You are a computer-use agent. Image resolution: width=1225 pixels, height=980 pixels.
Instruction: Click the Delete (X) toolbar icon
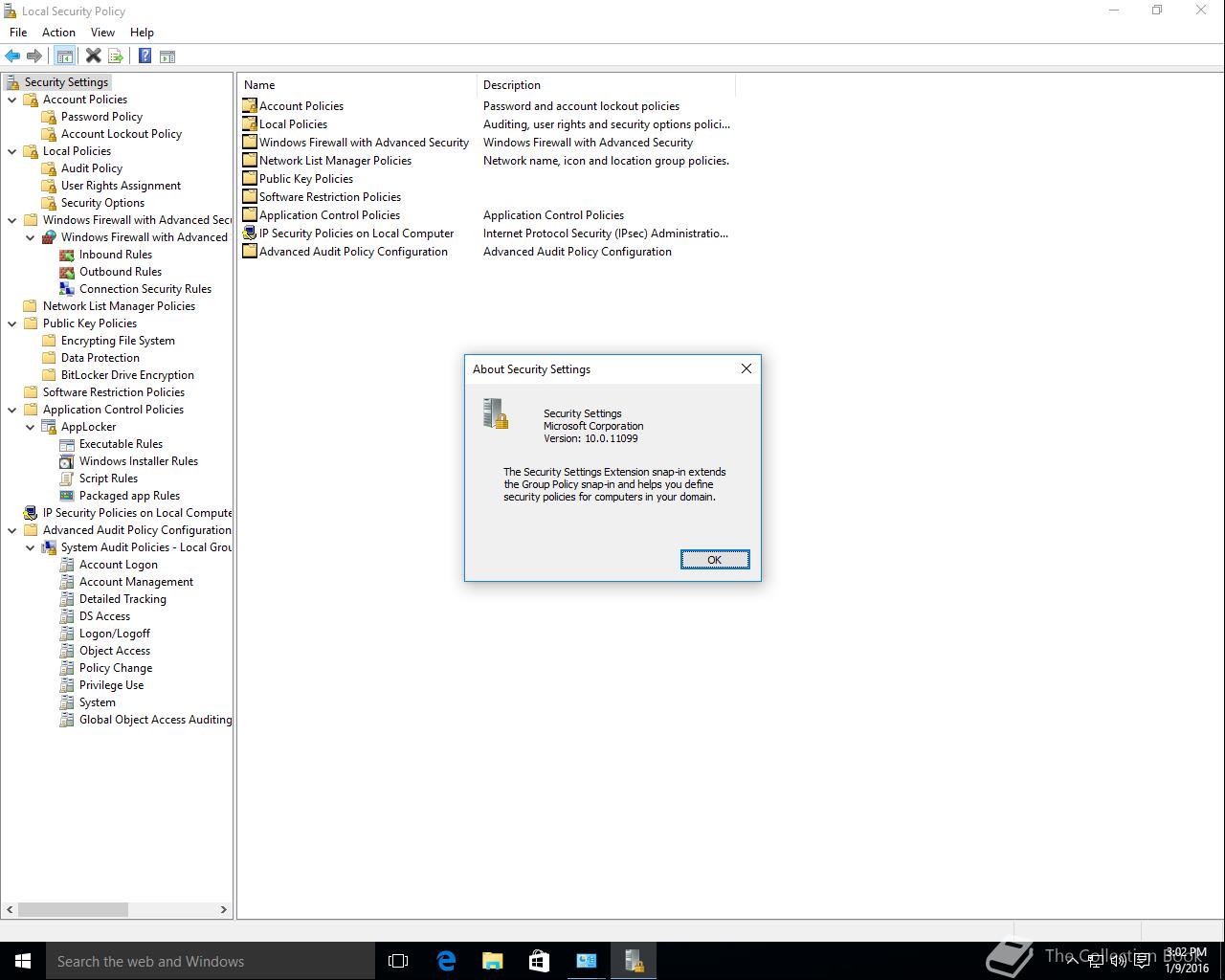coord(93,56)
